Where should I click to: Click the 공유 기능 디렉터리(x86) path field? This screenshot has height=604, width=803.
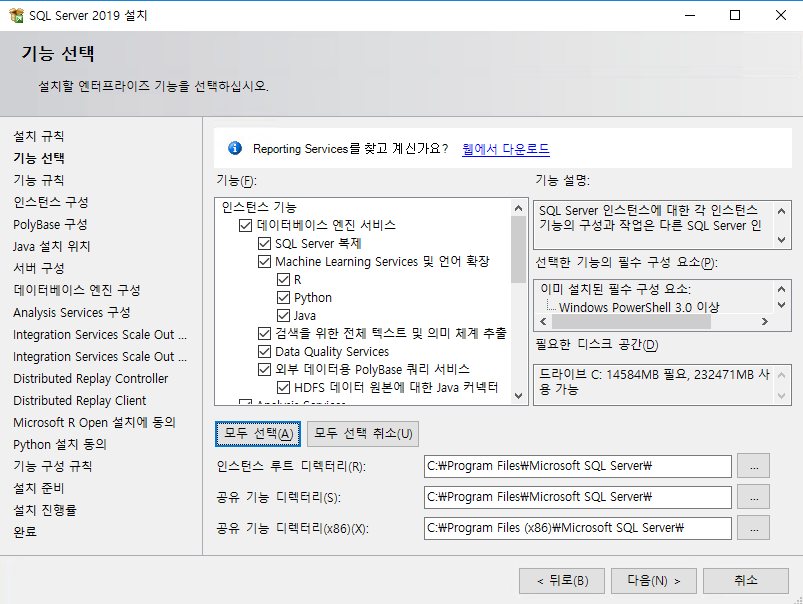click(578, 528)
